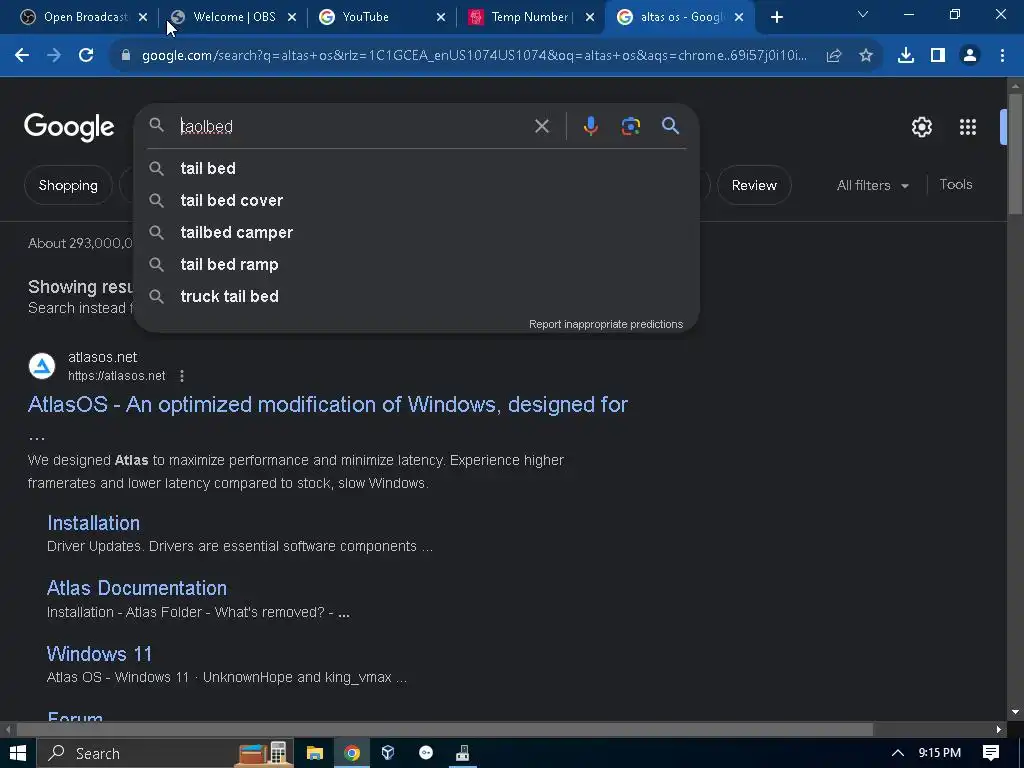
Task: Click in the search text field
Action: pos(353,126)
